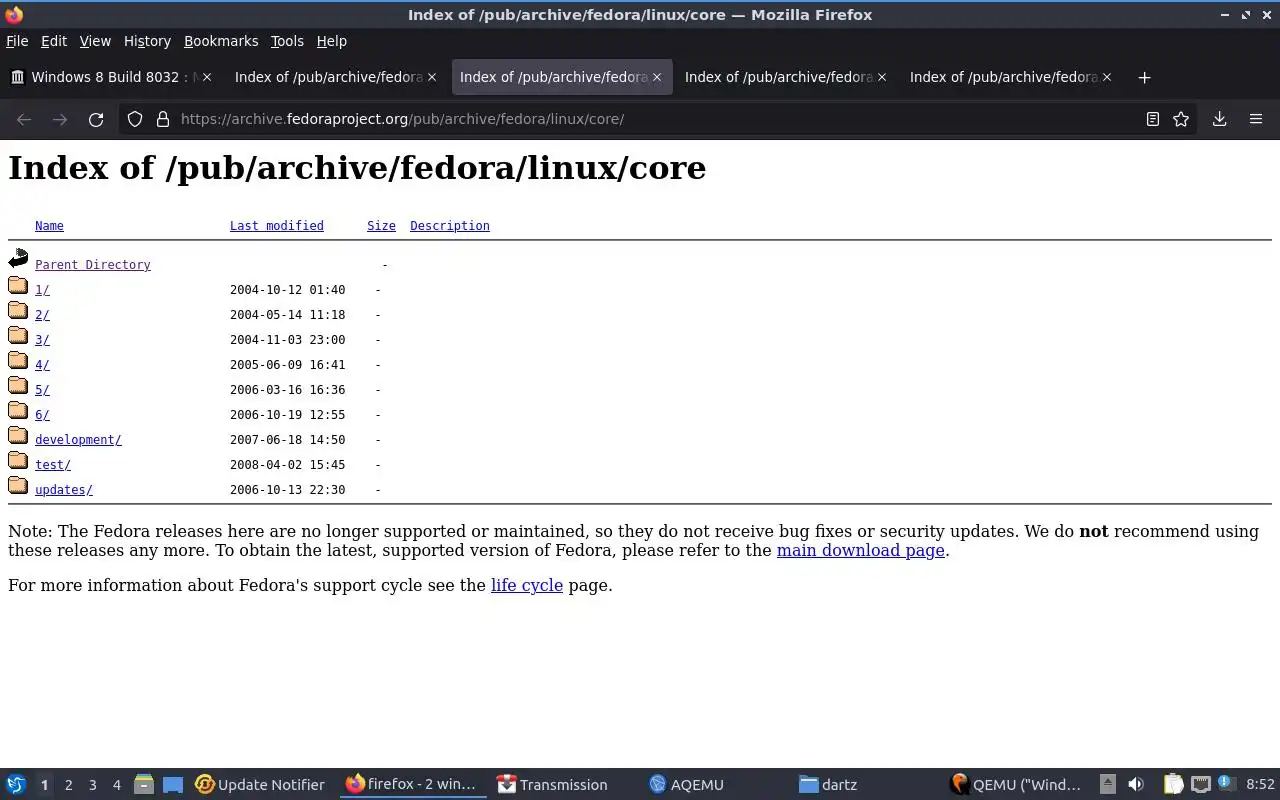Sort listing by Last modified column

[x=277, y=226]
